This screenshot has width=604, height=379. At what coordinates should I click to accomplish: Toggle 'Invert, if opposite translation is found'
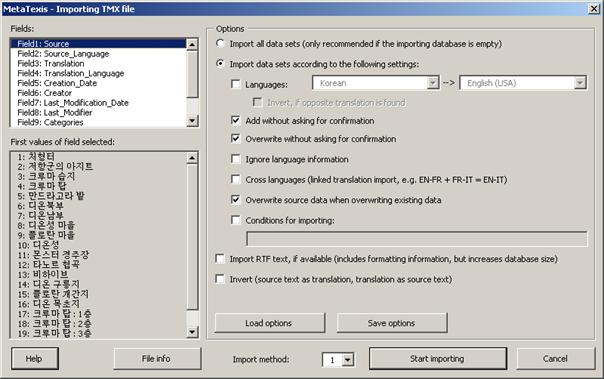click(257, 102)
